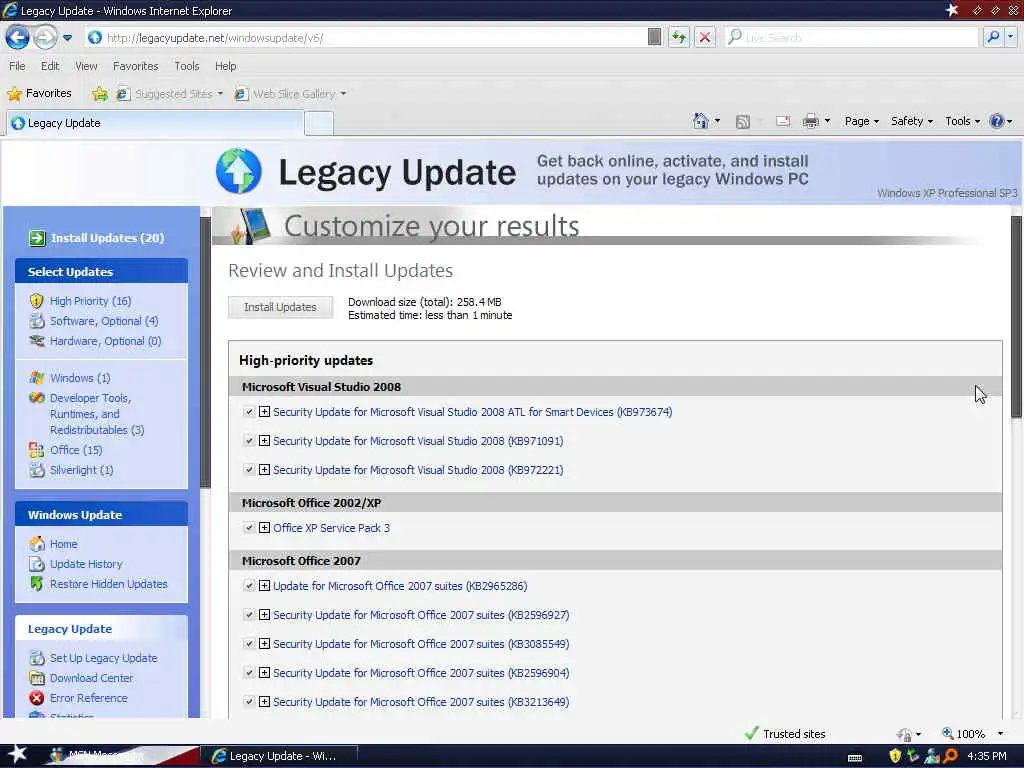The width and height of the screenshot is (1024, 768).
Task: Click the red Stop loading button
Action: pyautogui.click(x=705, y=37)
